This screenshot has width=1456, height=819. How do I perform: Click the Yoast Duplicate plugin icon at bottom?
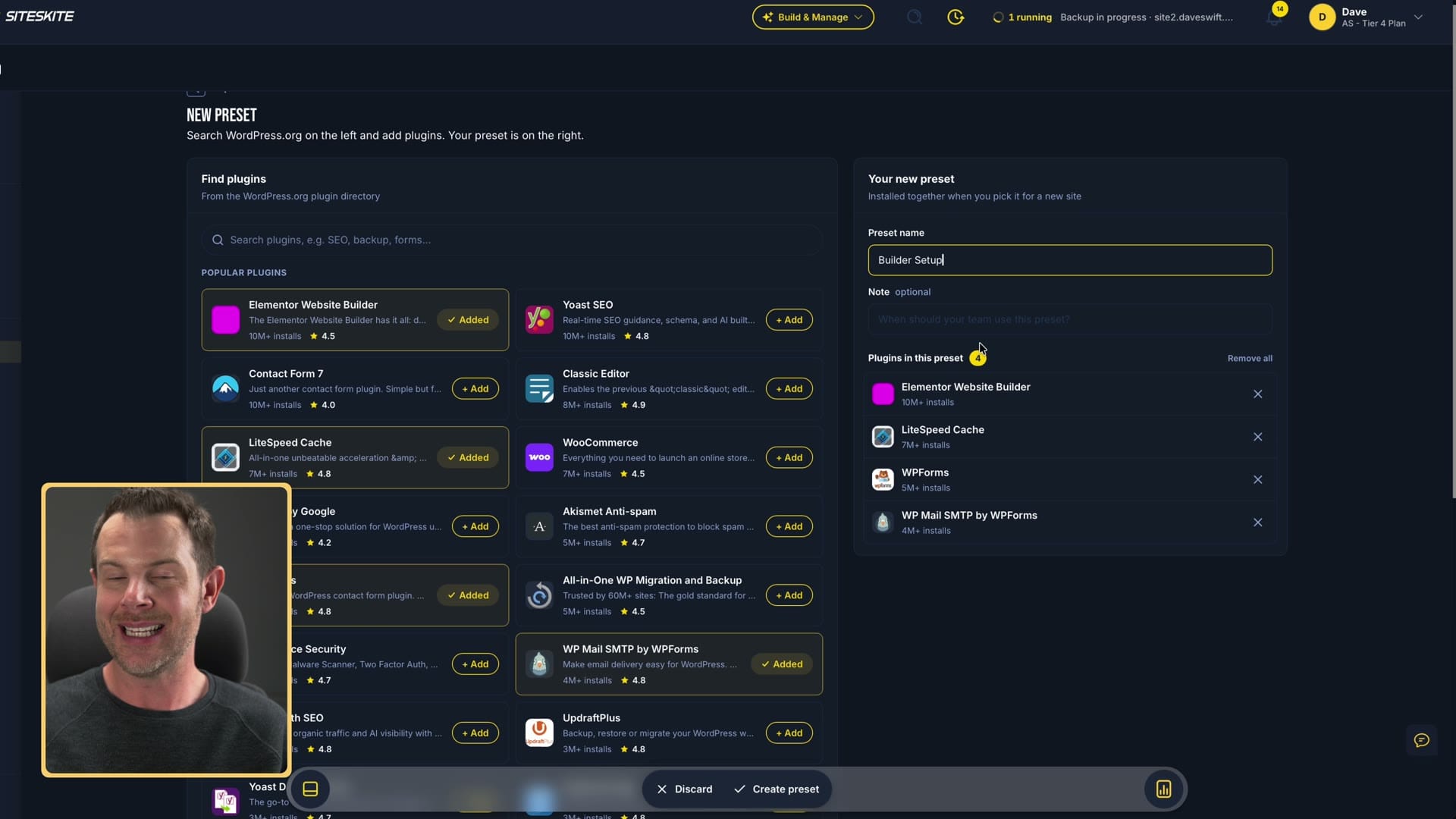point(225,801)
